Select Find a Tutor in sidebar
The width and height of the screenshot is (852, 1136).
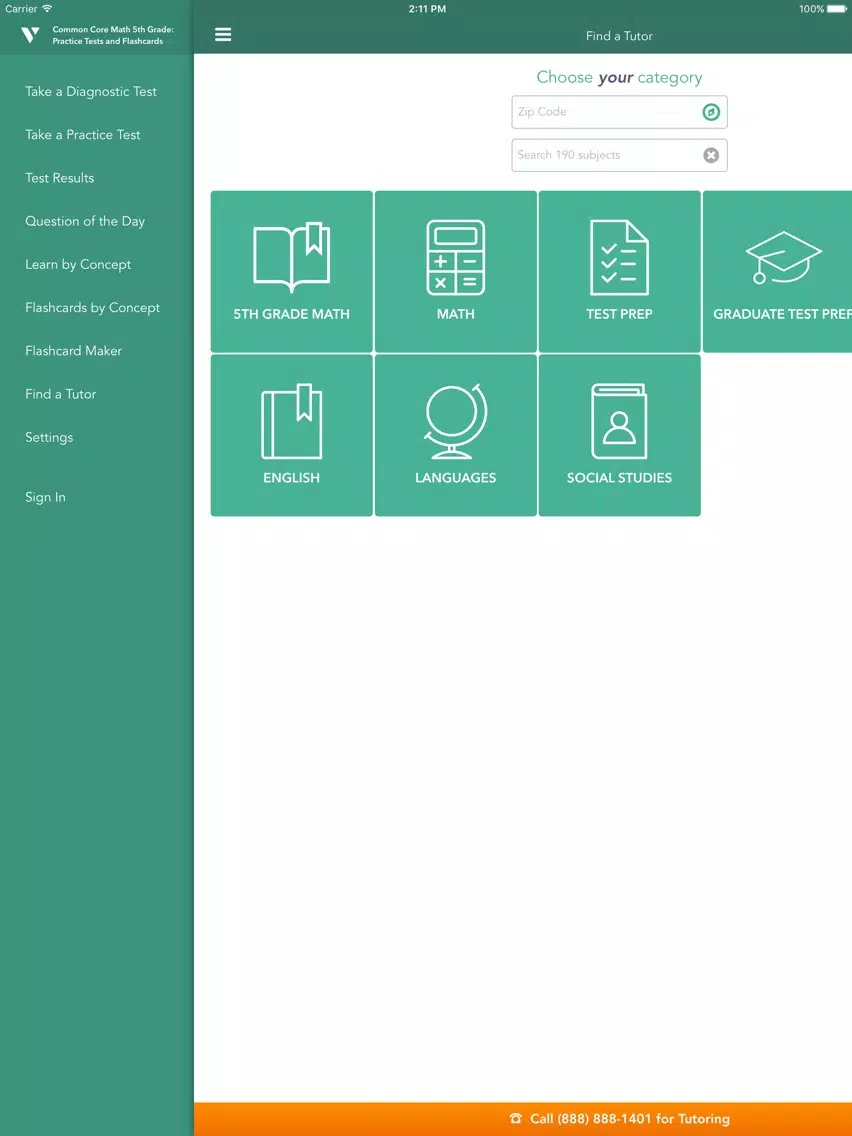(60, 394)
